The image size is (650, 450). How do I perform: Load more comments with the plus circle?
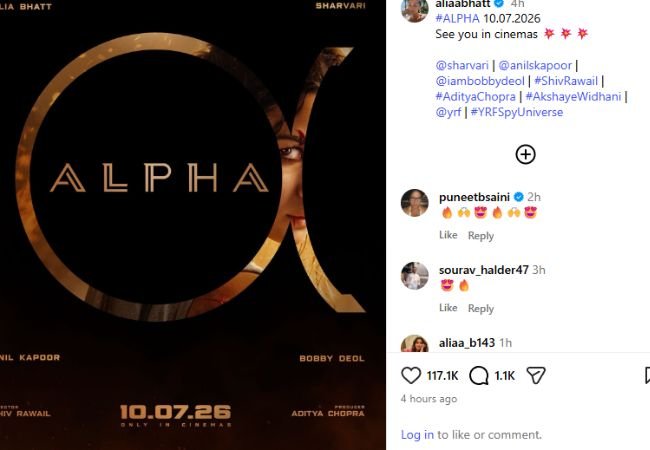click(525, 155)
